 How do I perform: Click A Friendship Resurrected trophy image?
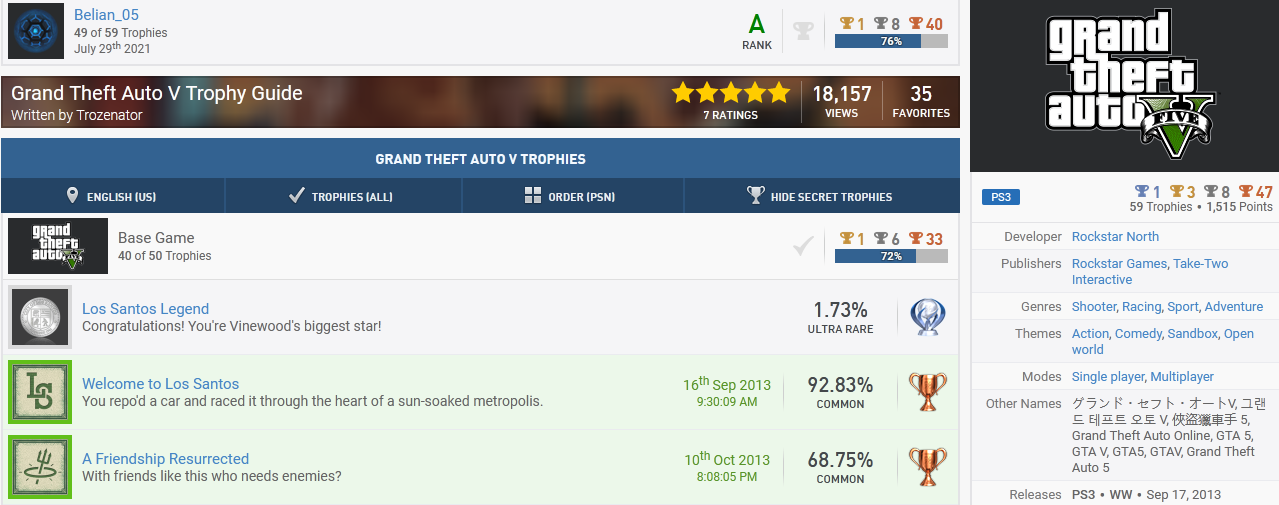tap(40, 467)
